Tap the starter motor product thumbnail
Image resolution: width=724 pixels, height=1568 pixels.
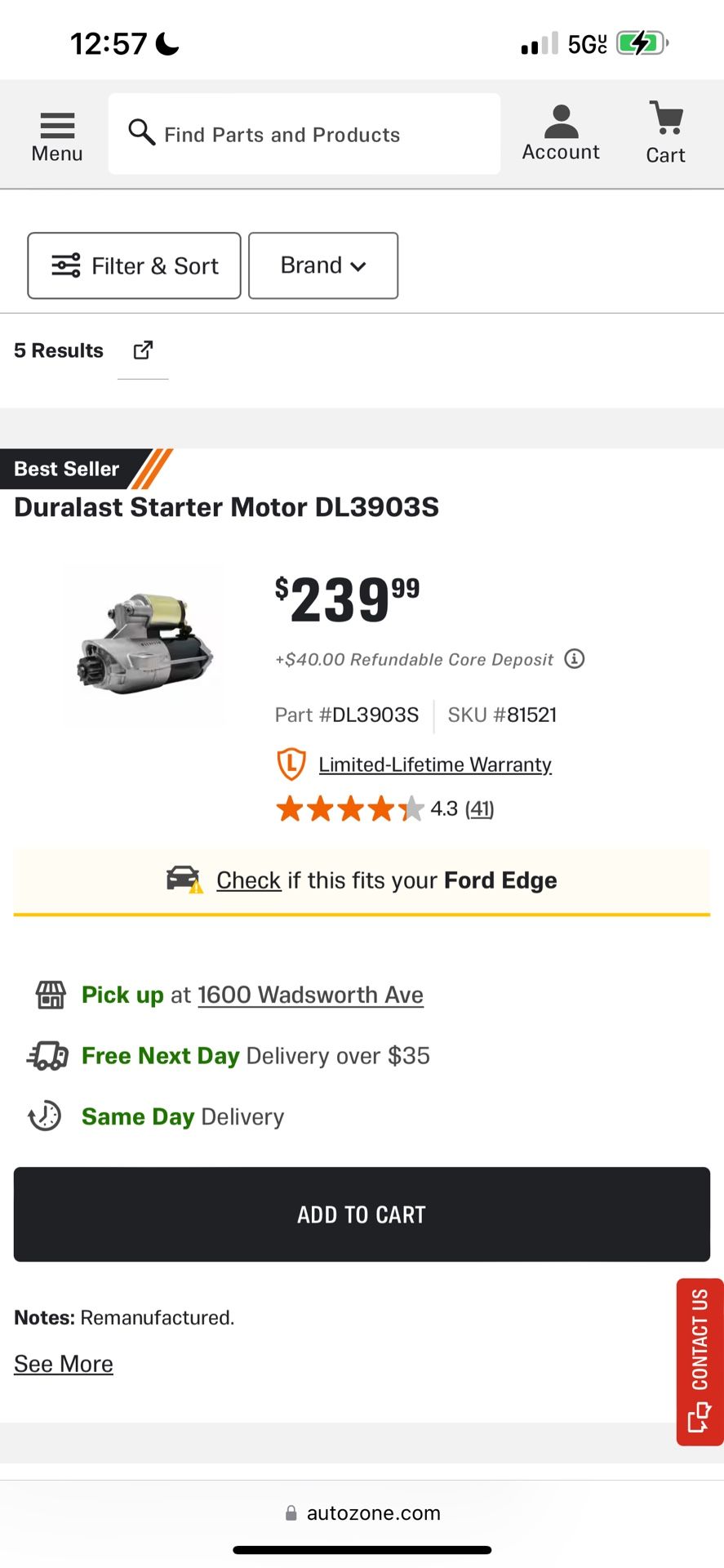144,644
